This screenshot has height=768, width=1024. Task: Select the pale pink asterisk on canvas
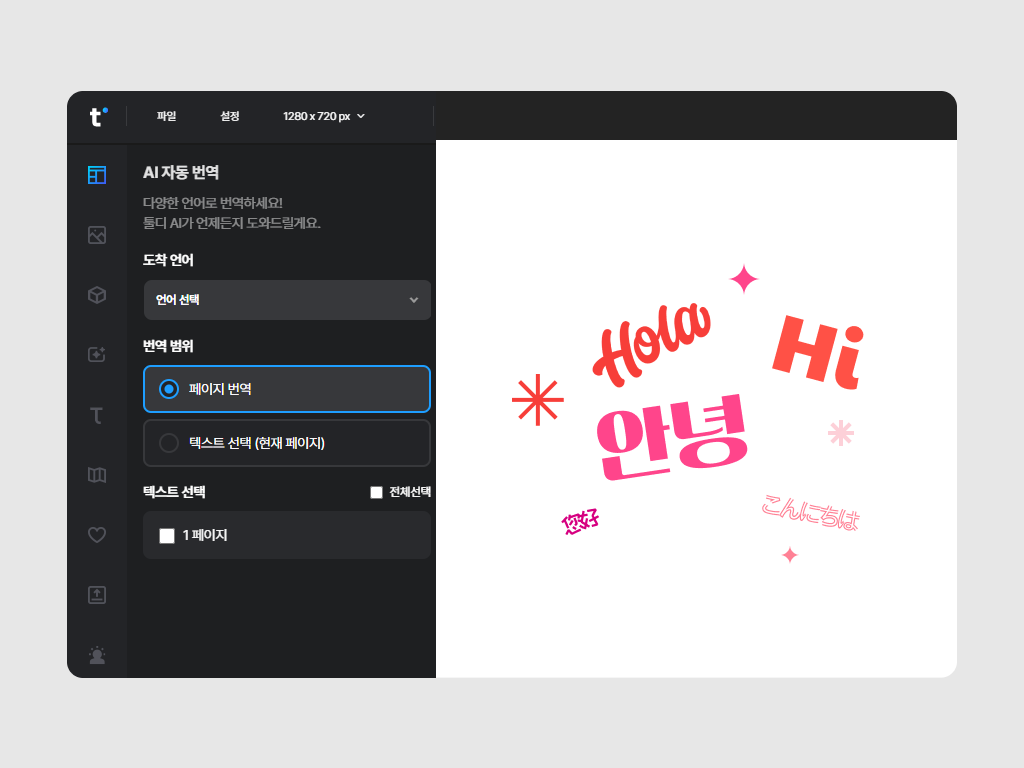pos(840,433)
